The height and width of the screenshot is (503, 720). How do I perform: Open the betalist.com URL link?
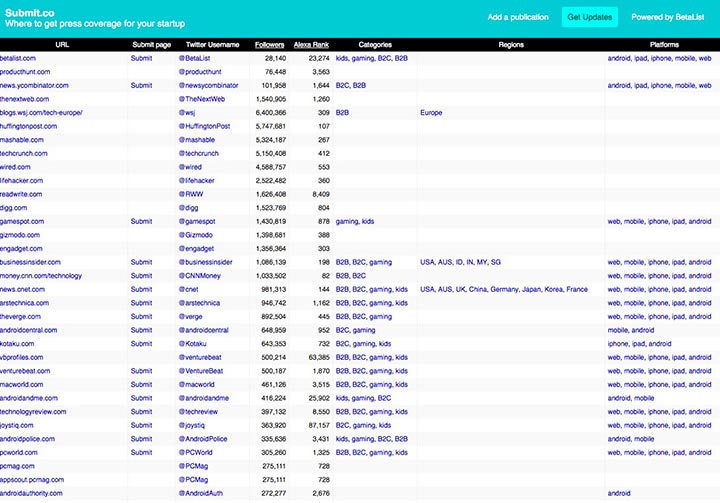23,59
